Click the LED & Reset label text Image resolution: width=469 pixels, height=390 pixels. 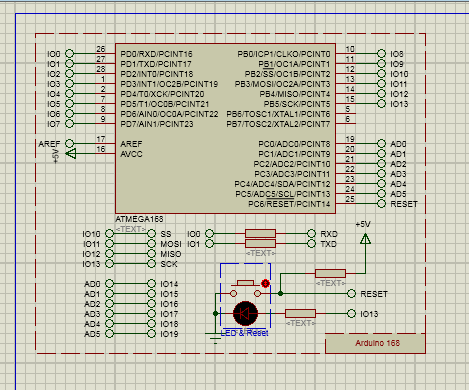coord(244,333)
